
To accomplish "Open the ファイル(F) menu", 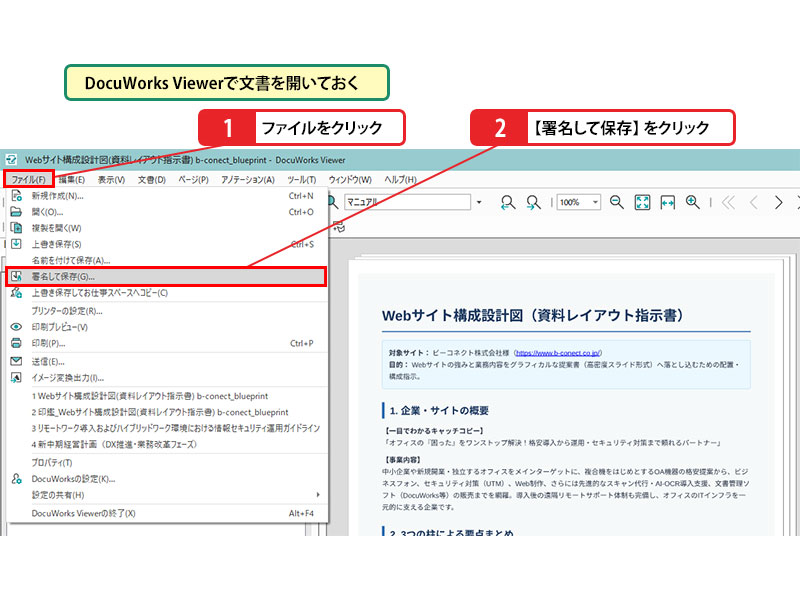I will pos(29,179).
